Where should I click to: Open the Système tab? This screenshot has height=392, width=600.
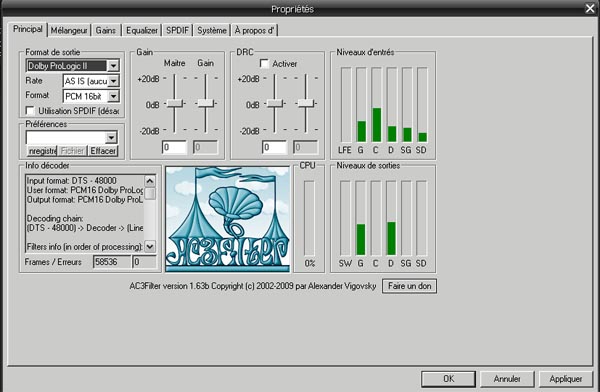click(212, 31)
